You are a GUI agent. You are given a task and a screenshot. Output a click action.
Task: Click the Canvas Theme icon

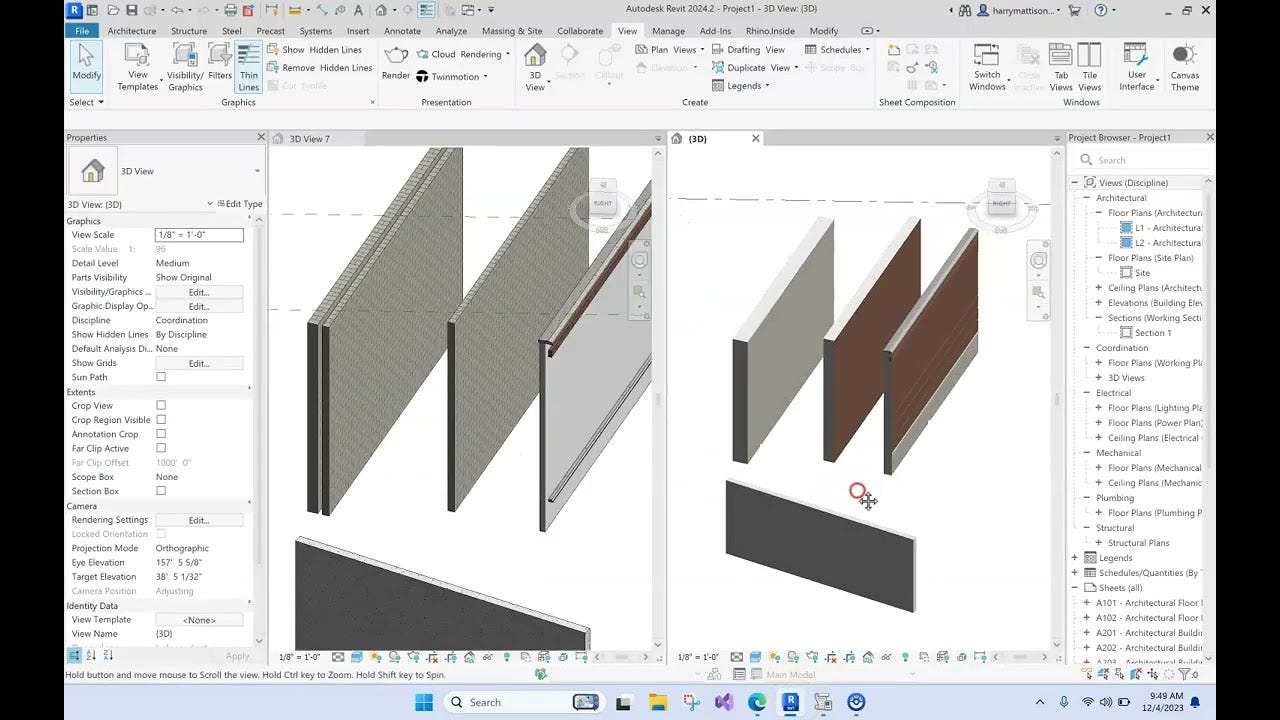click(x=1185, y=63)
